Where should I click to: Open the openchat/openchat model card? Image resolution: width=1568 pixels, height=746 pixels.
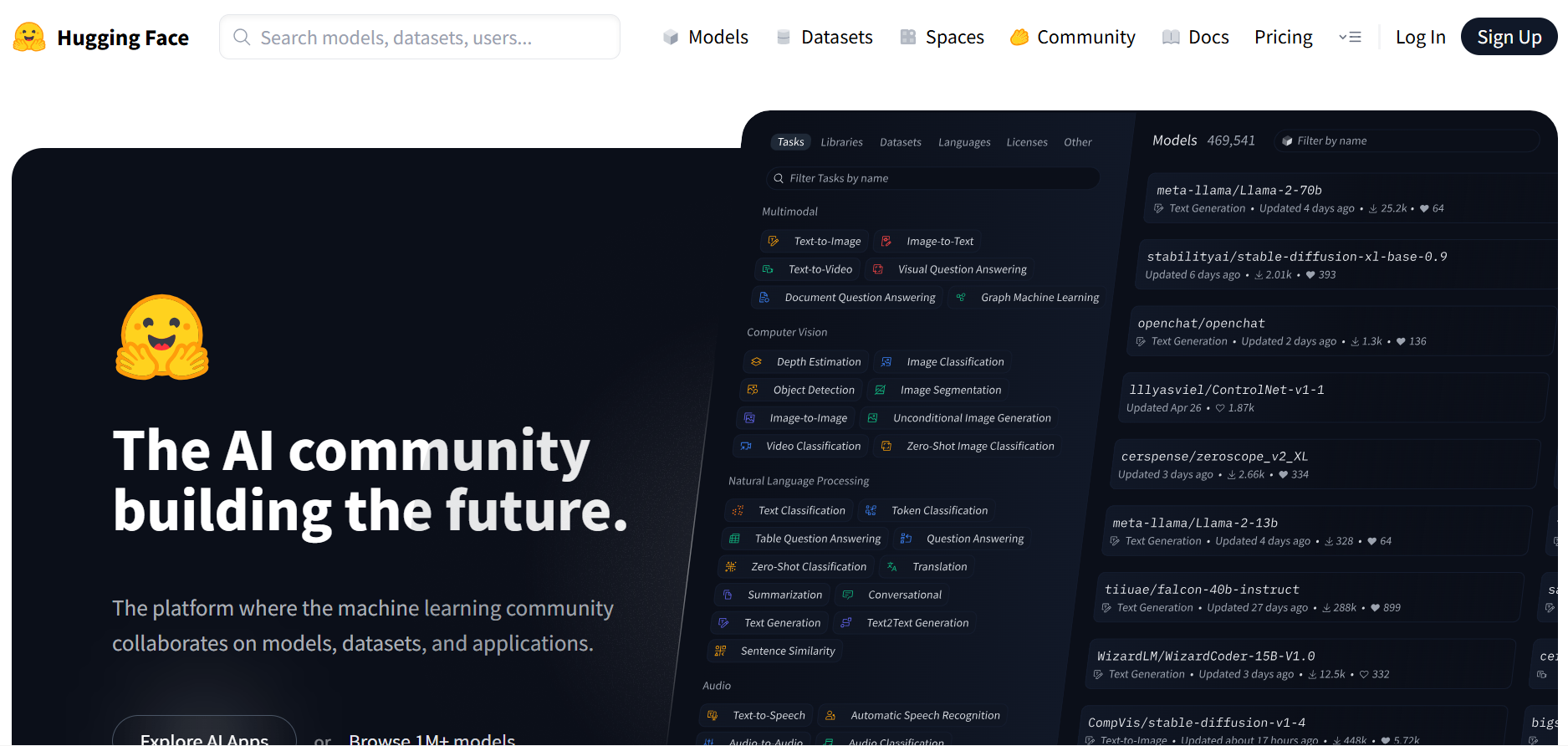coord(1341,331)
